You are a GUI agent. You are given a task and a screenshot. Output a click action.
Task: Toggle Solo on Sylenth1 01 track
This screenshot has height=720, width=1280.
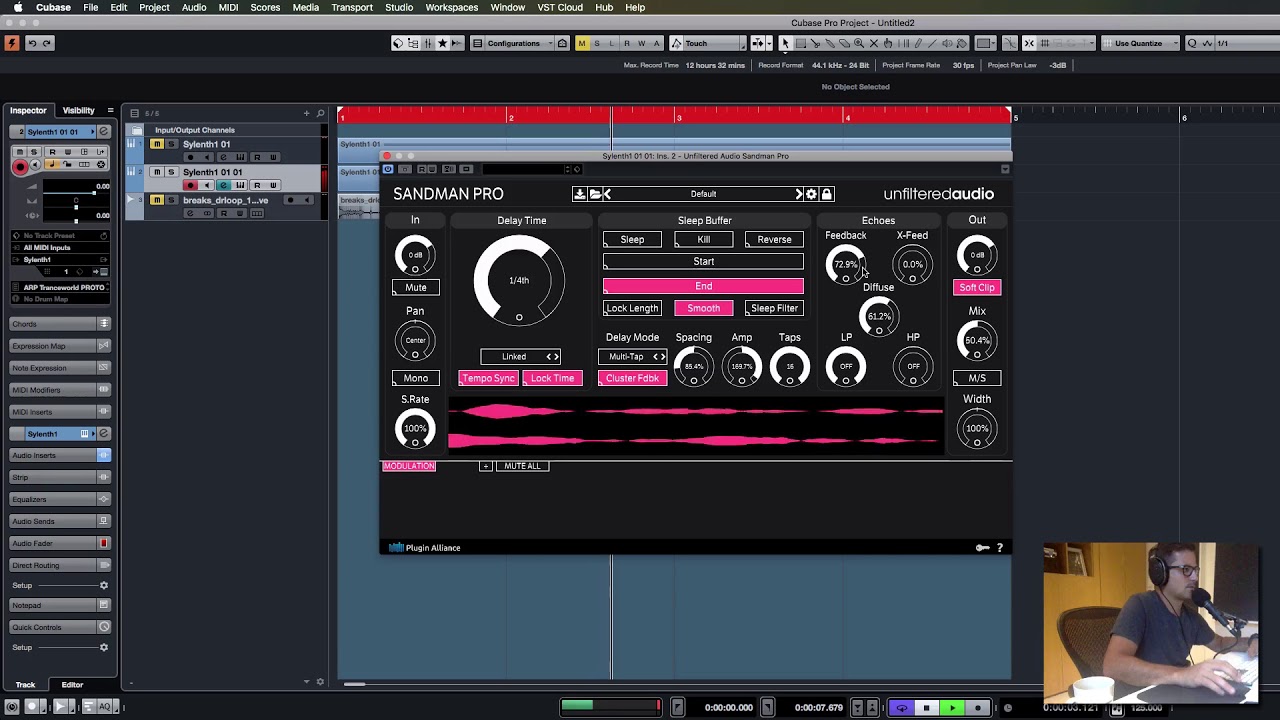171,144
